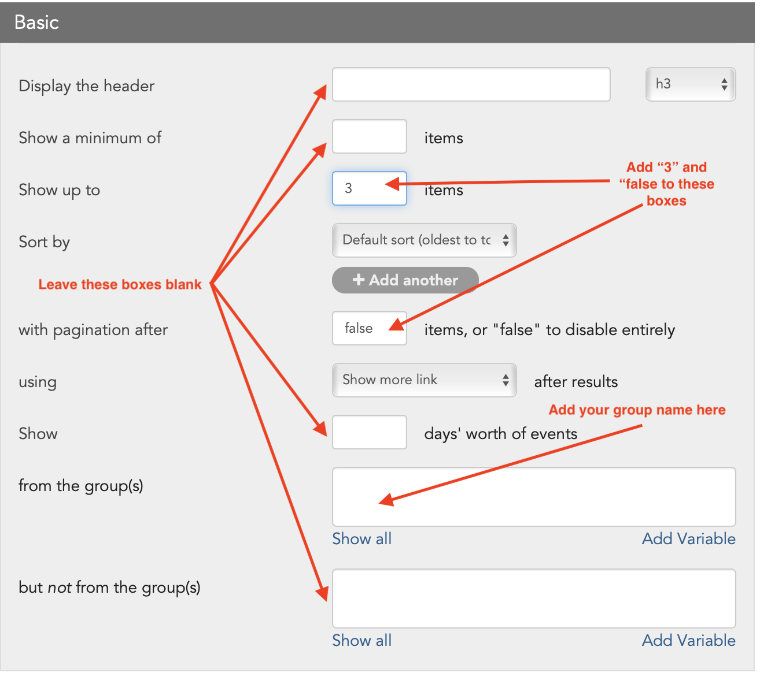
Task: Click the pagination field containing false
Action: point(369,328)
